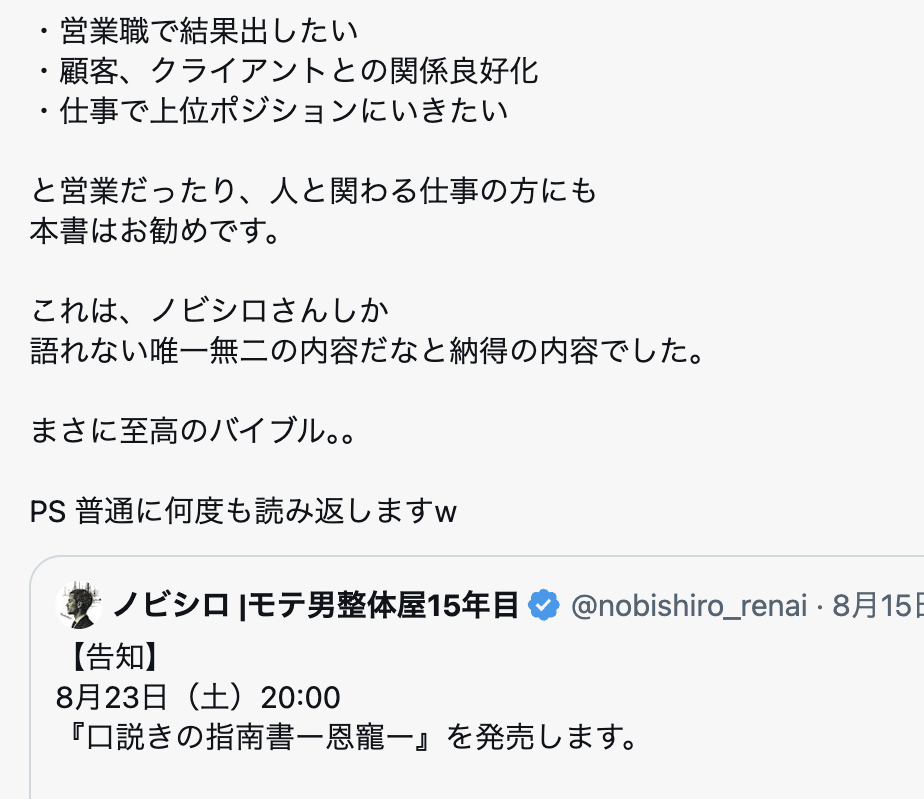924x799 pixels.
Task: Visit the @nobishiro_renai handle
Action: pos(689,606)
